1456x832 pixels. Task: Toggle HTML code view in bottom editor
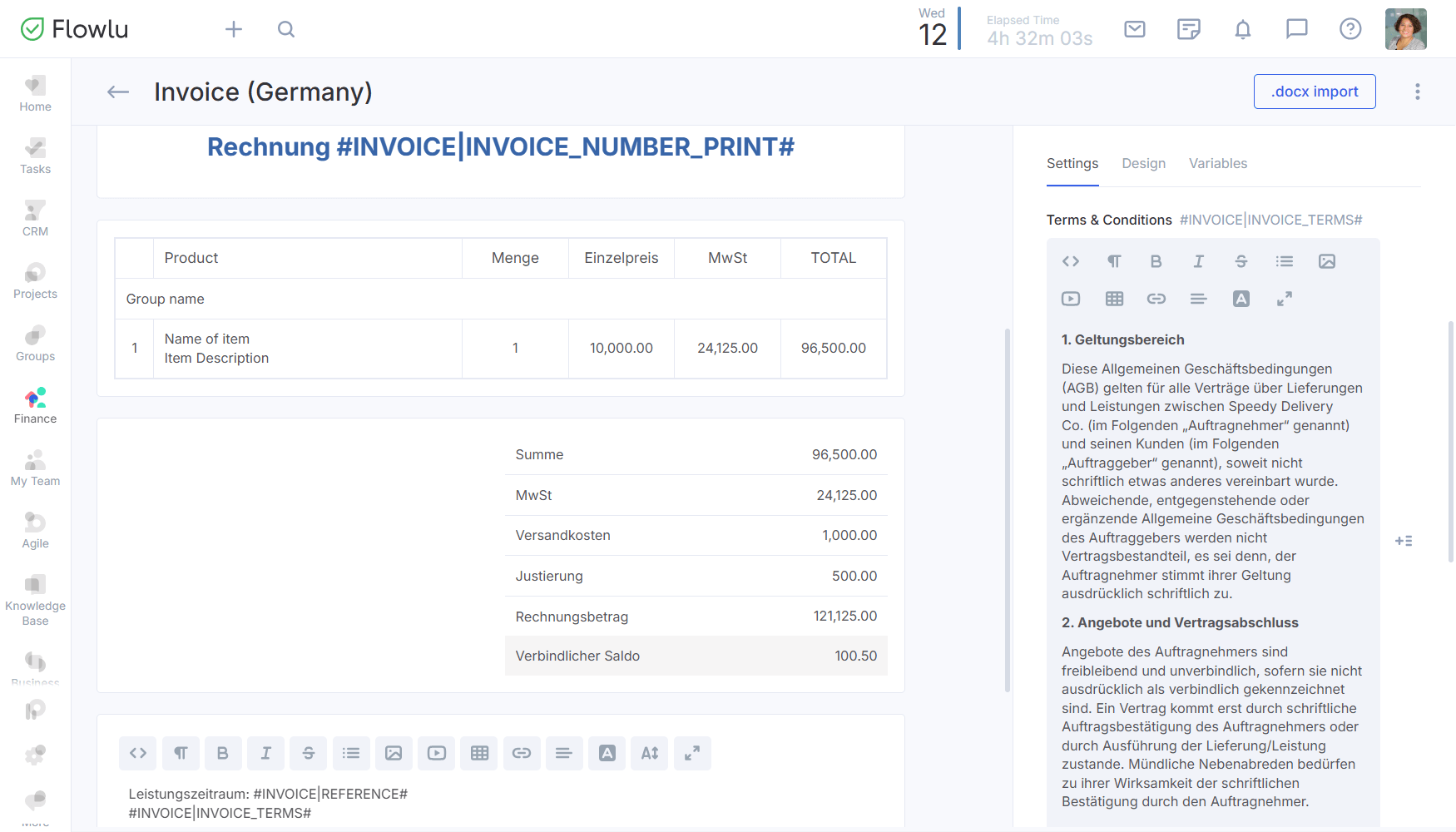pos(138,753)
